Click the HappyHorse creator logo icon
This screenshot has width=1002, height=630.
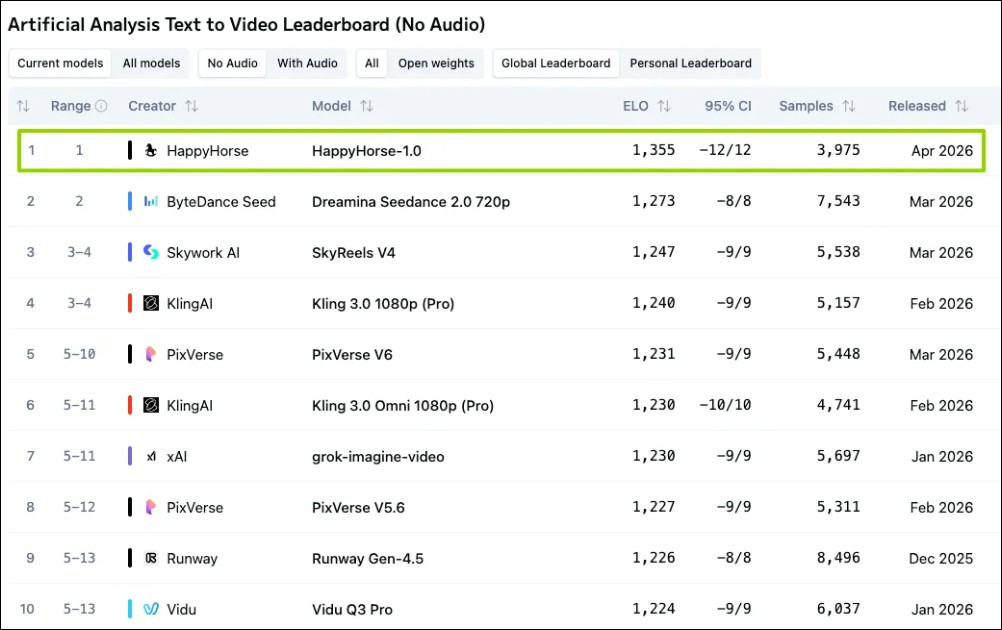click(151, 151)
